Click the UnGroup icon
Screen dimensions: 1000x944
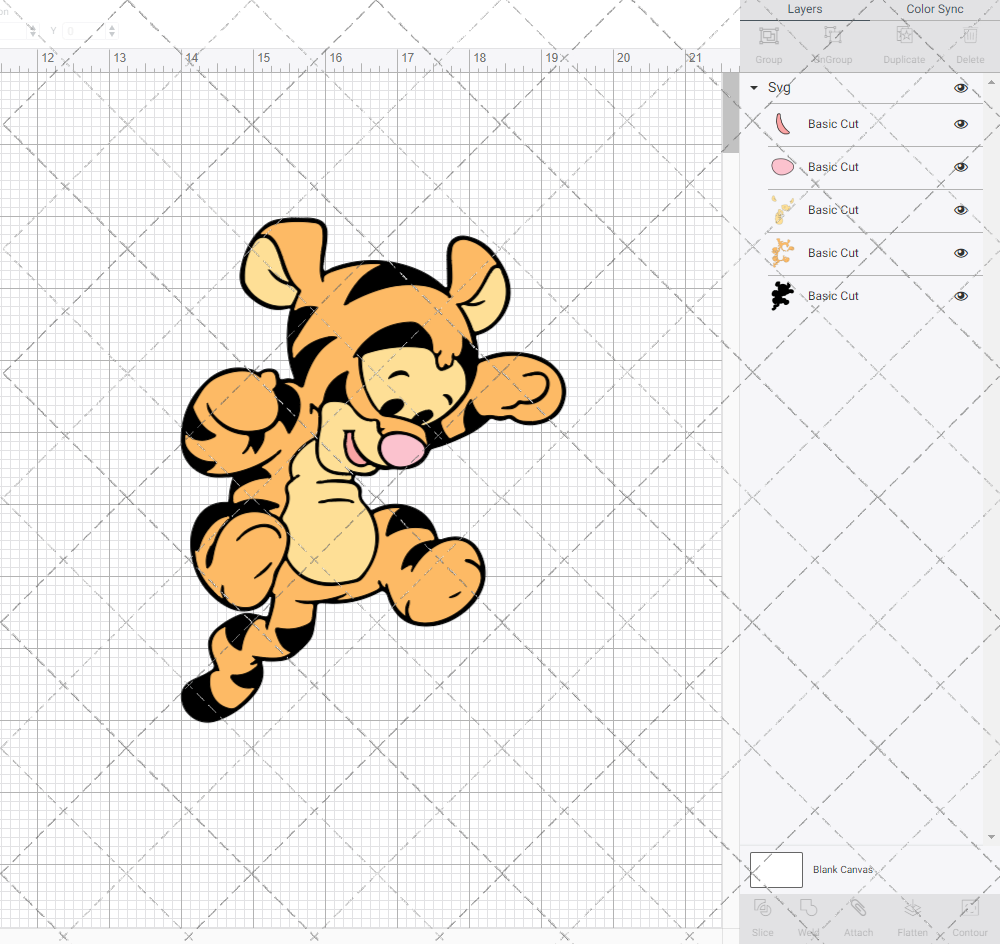pyautogui.click(x=832, y=36)
